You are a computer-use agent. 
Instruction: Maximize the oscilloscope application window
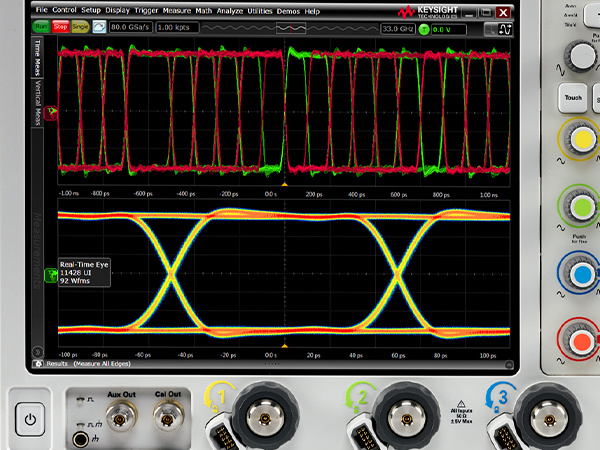click(485, 13)
